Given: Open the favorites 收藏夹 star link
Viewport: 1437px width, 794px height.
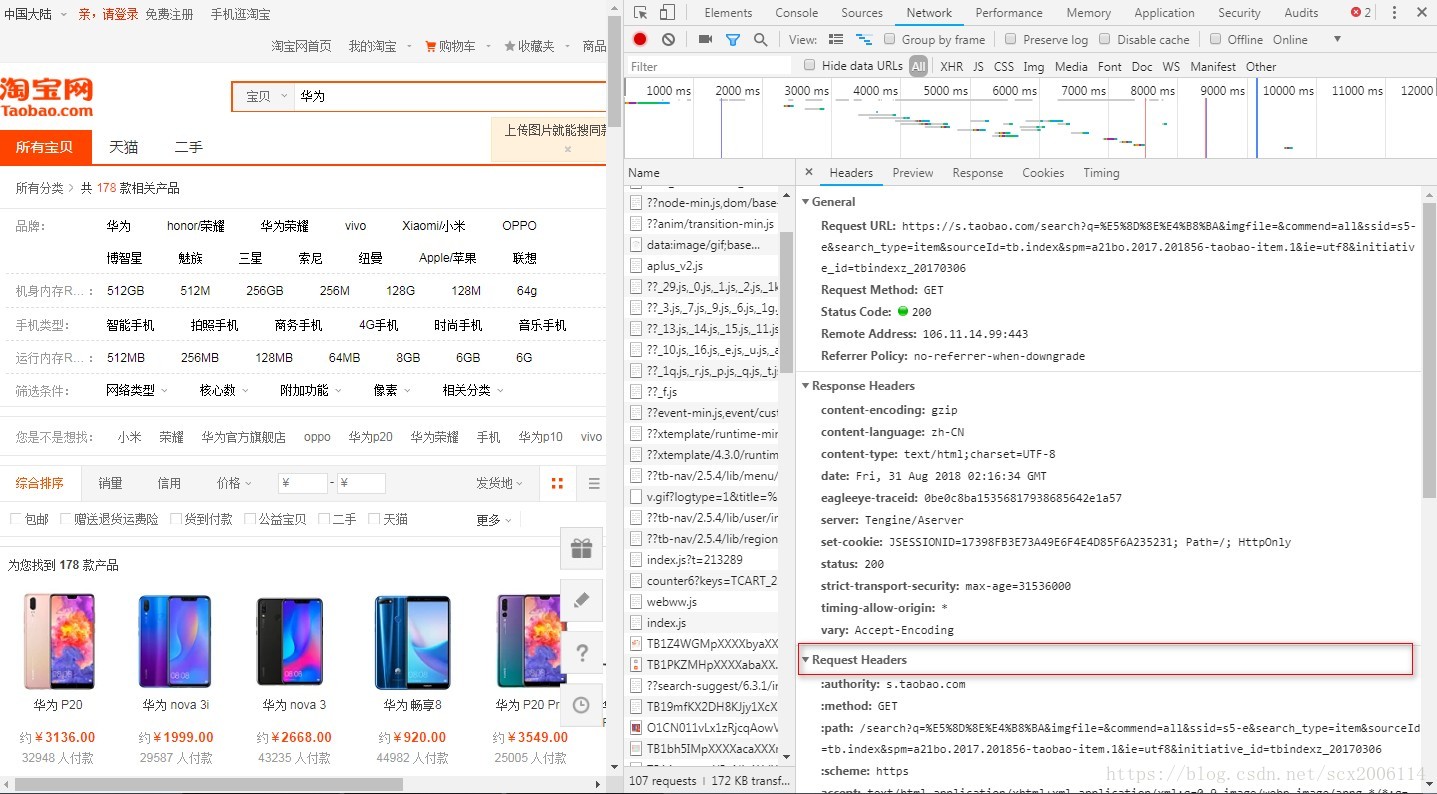Looking at the screenshot, I should coord(529,46).
